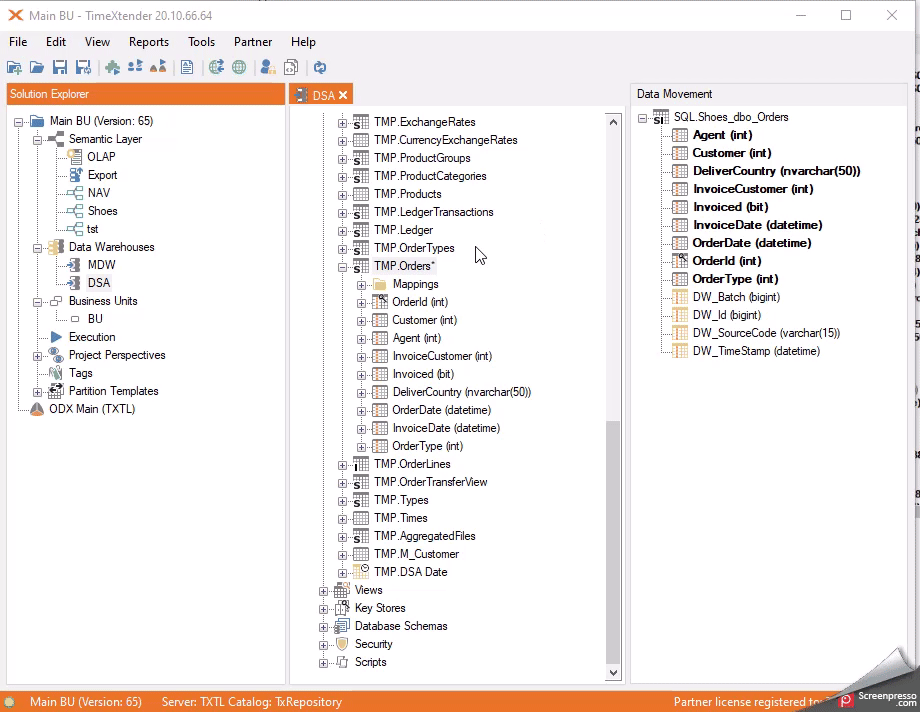Click the Database Schemas icon
The width and height of the screenshot is (920, 712).
[x=342, y=626]
